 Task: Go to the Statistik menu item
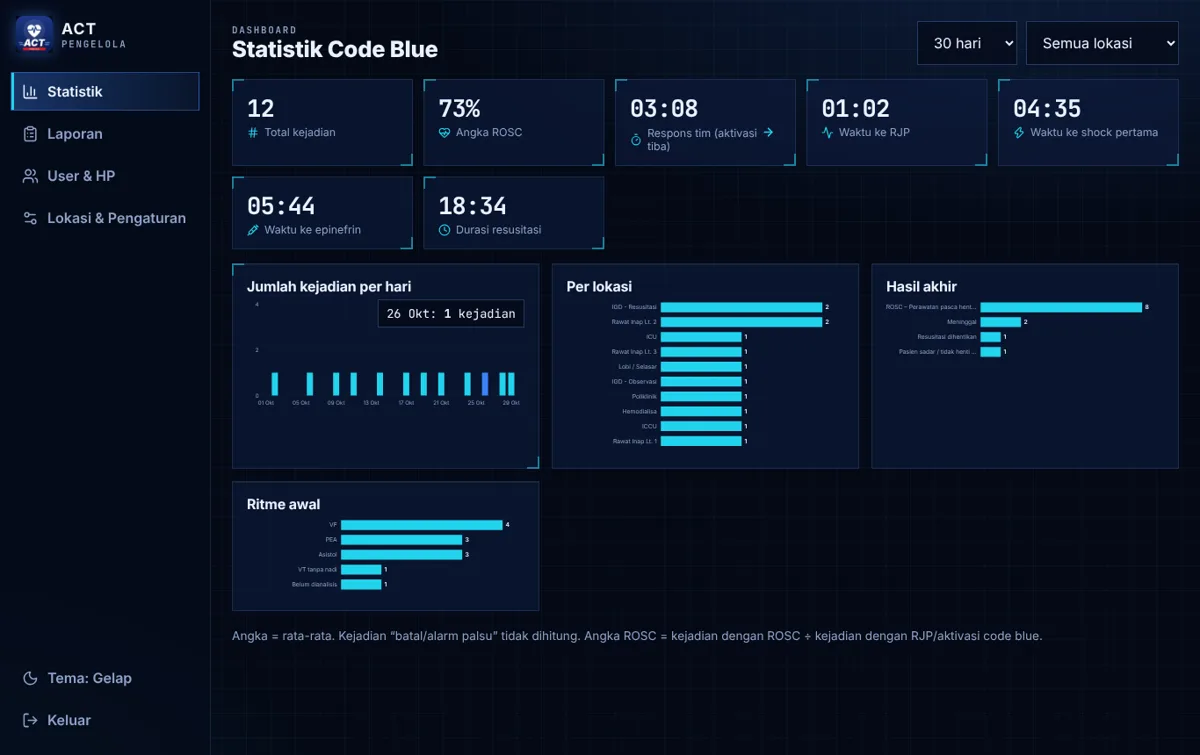105,92
